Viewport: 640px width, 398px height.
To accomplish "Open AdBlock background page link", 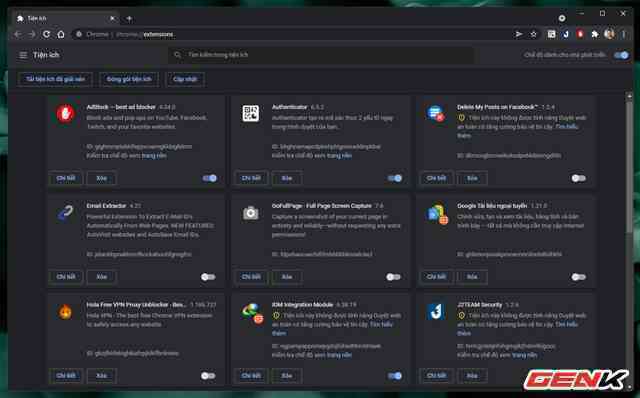I will click(154, 156).
